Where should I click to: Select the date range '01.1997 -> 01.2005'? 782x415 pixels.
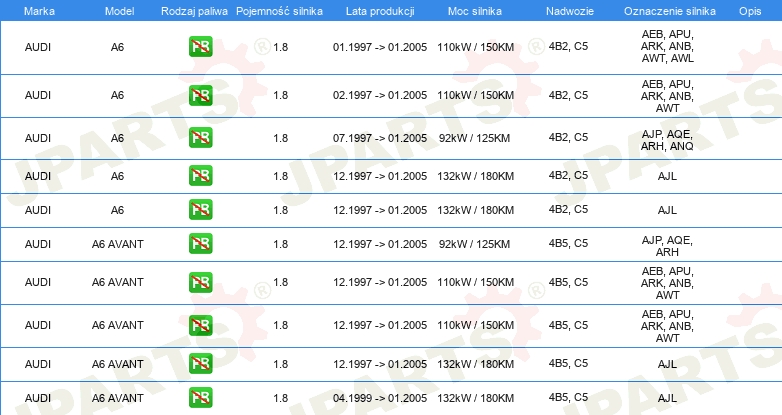(380, 47)
